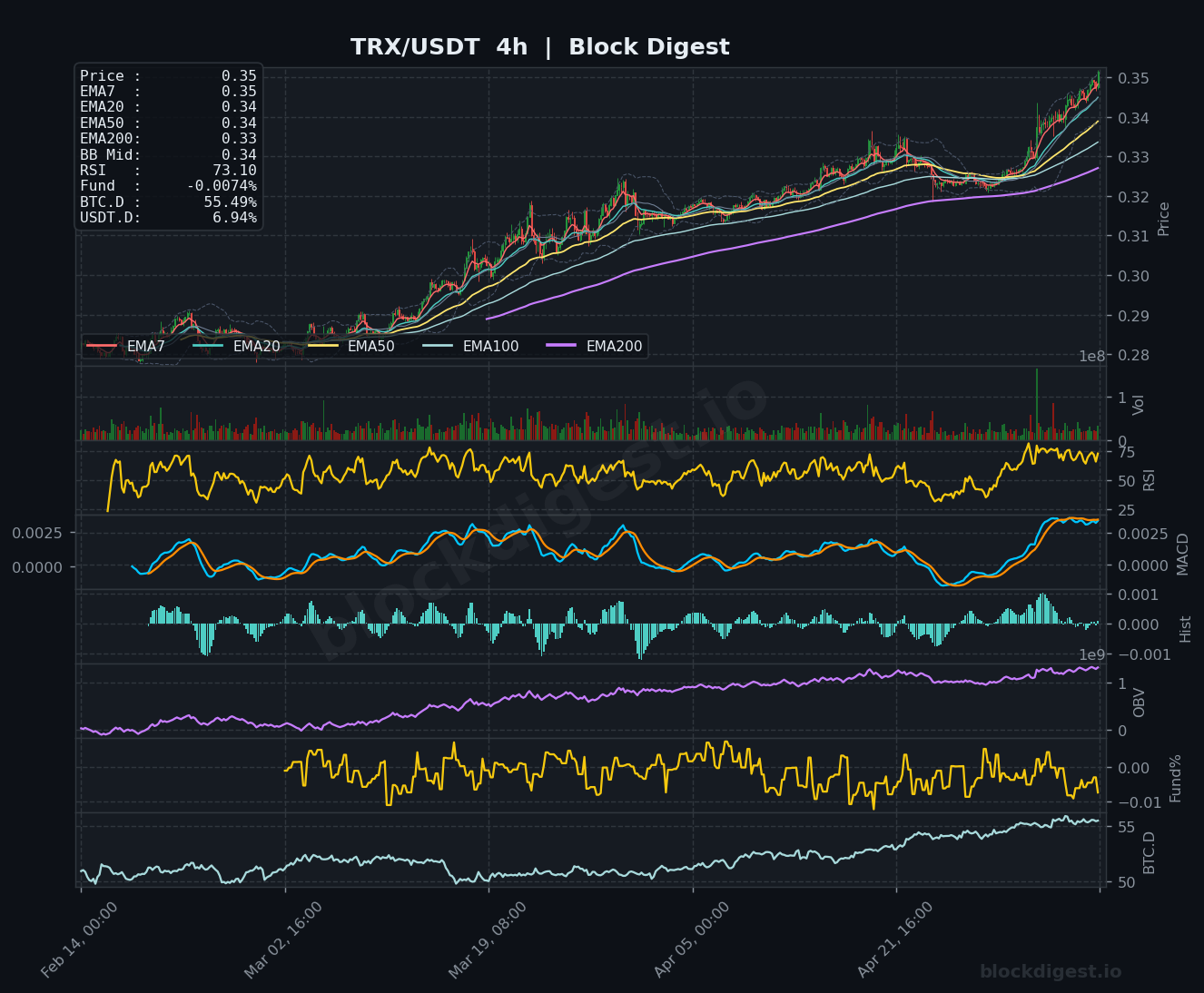The height and width of the screenshot is (993, 1204).
Task: Click the OBV axis label
Action: [x=1139, y=703]
